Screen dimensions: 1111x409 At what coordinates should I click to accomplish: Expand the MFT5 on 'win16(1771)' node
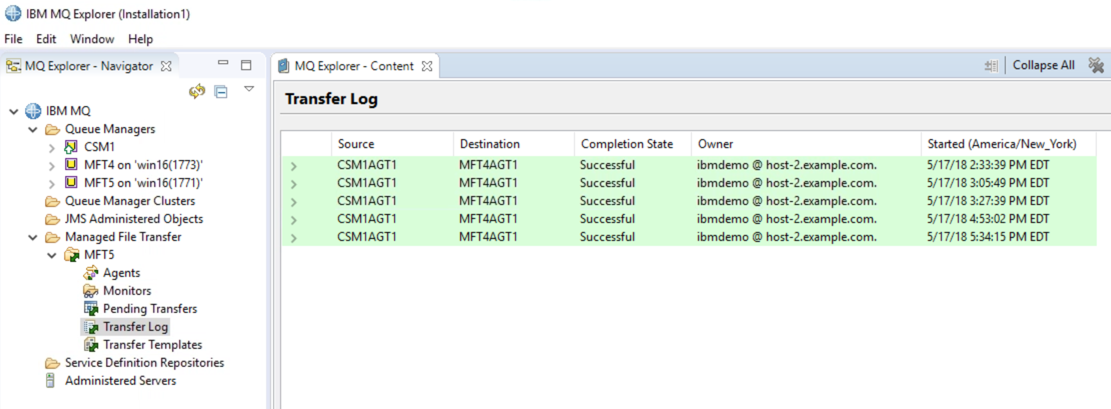(x=51, y=184)
